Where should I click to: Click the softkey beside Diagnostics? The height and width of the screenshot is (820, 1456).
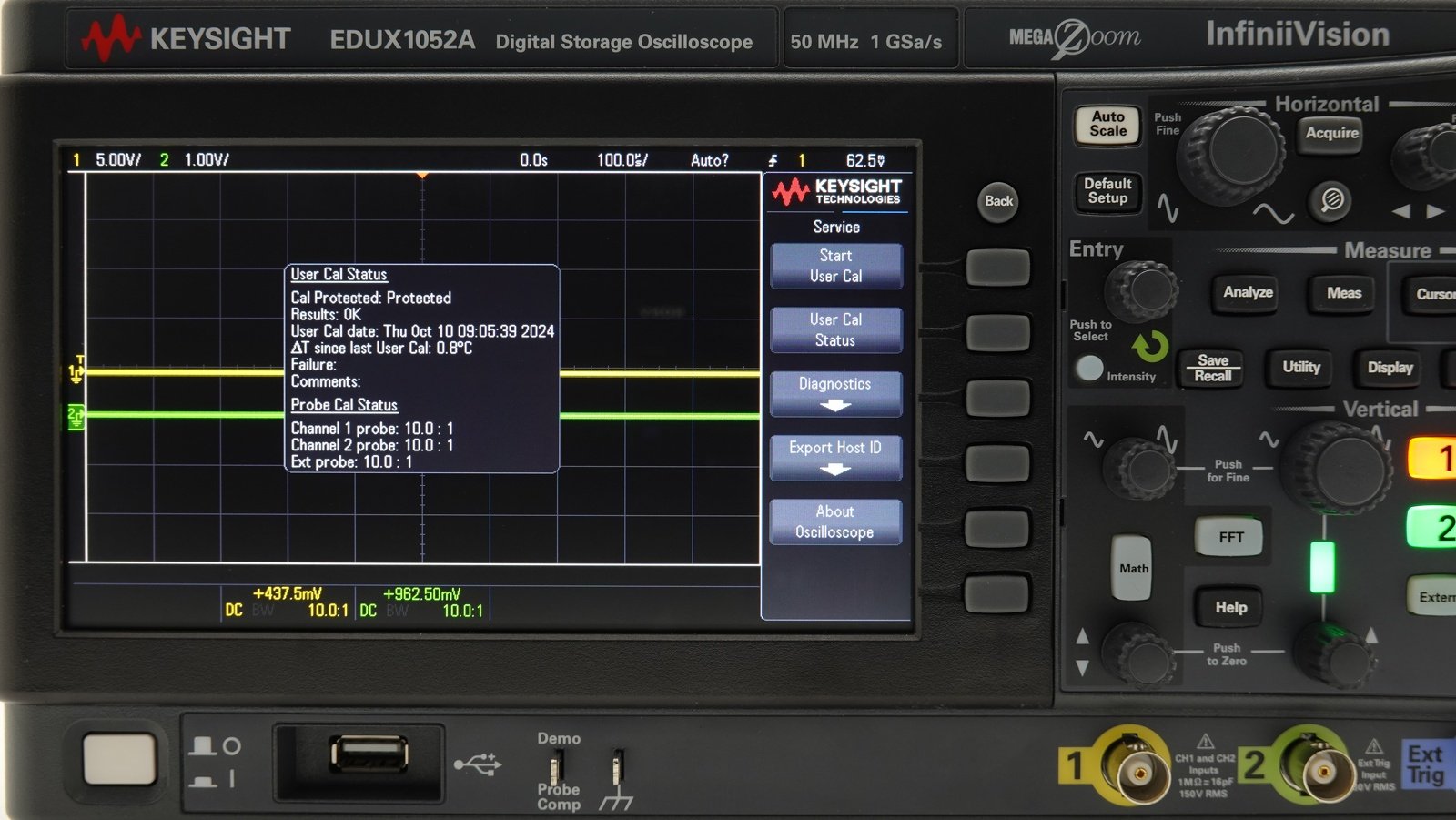(997, 399)
